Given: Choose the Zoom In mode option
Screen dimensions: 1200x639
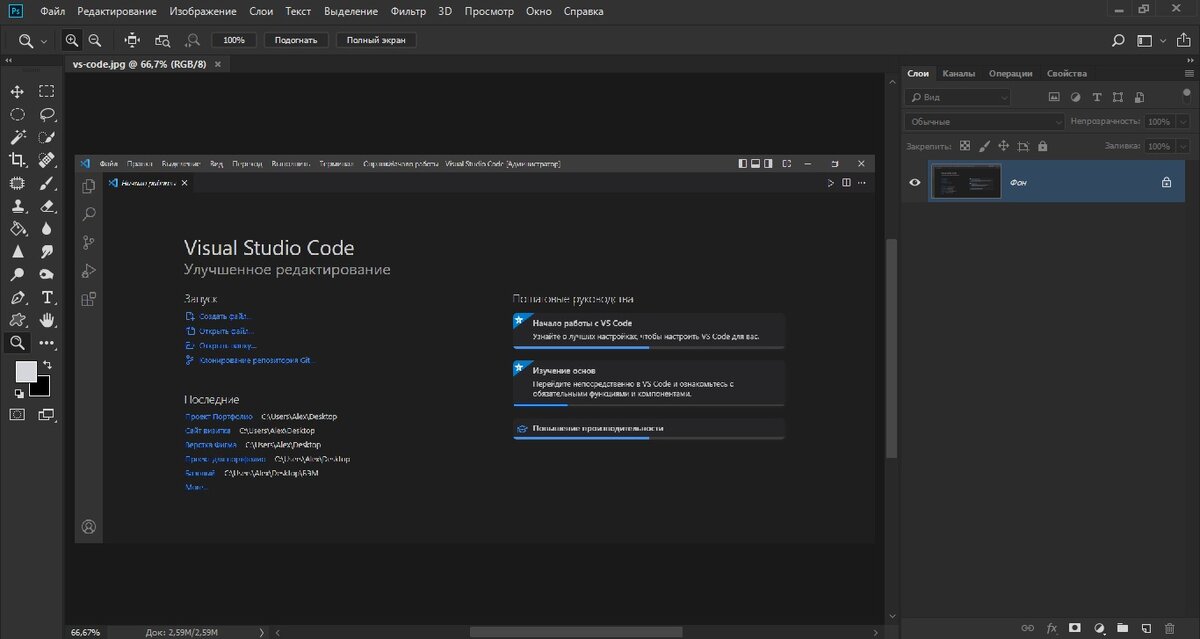Looking at the screenshot, I should coord(72,40).
